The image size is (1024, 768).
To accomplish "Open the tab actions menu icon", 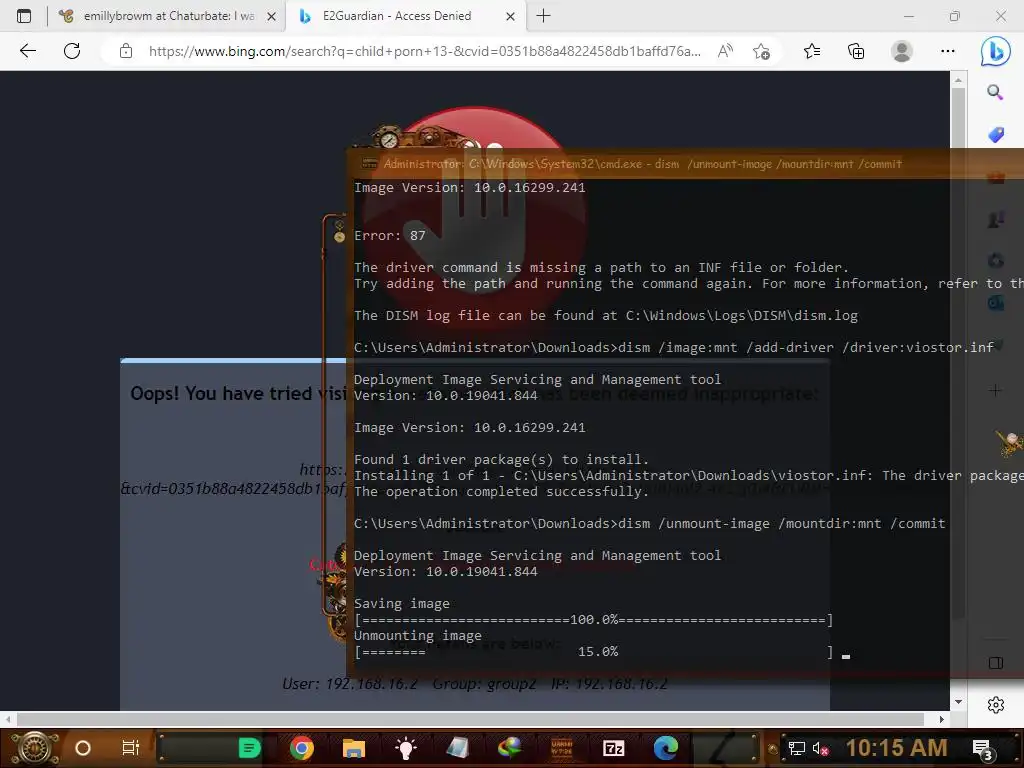I will 24,16.
